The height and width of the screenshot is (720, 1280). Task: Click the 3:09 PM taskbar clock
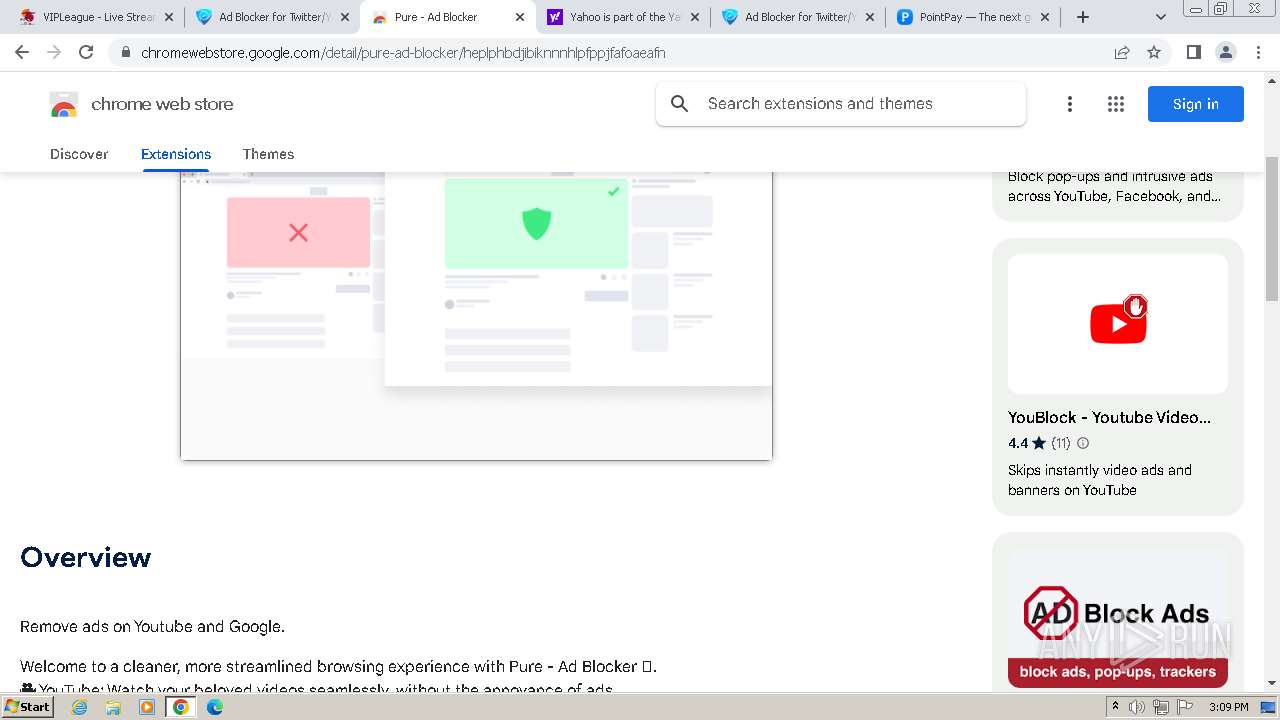[1228, 707]
